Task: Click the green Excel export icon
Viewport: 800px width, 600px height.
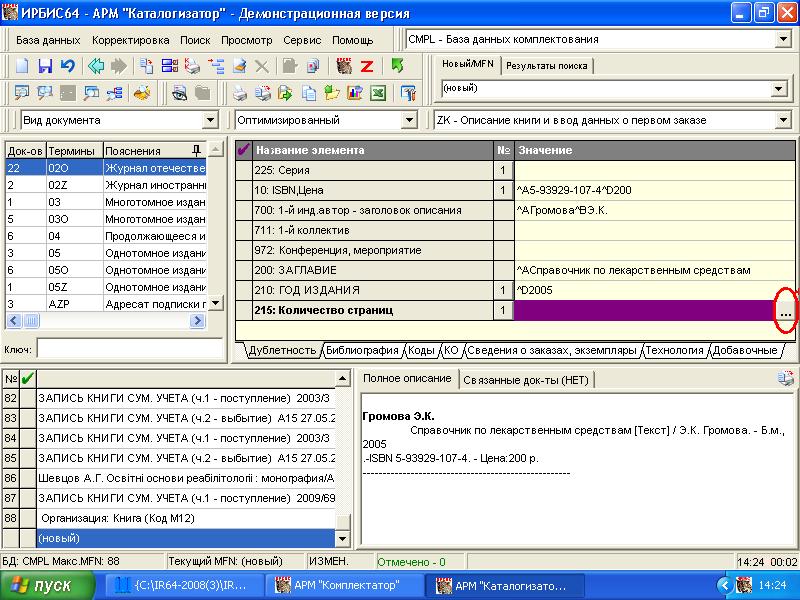Action: [x=378, y=93]
